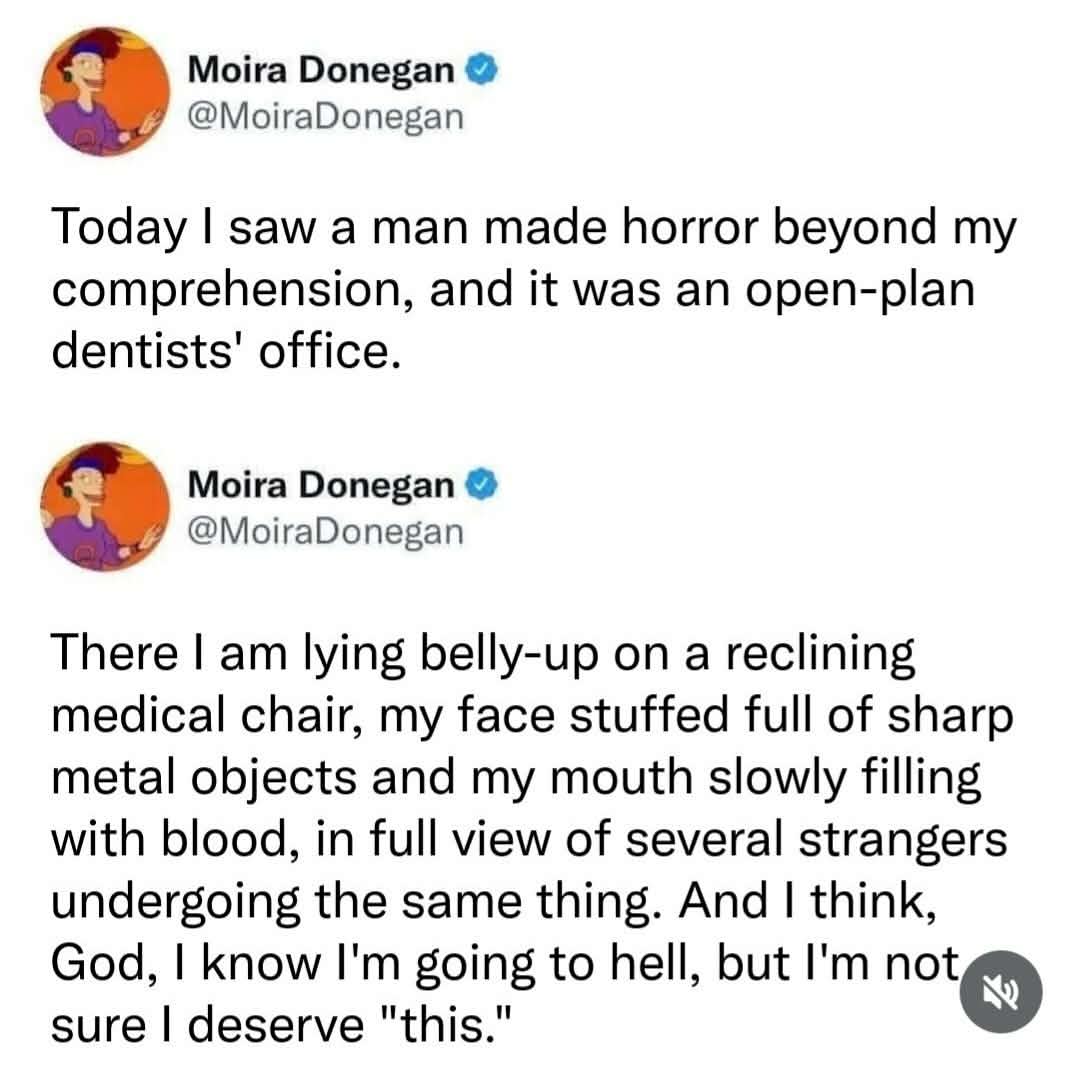Open Moira Donegan's name in second tweet
The height and width of the screenshot is (1072, 1071).
pyautogui.click(x=321, y=487)
